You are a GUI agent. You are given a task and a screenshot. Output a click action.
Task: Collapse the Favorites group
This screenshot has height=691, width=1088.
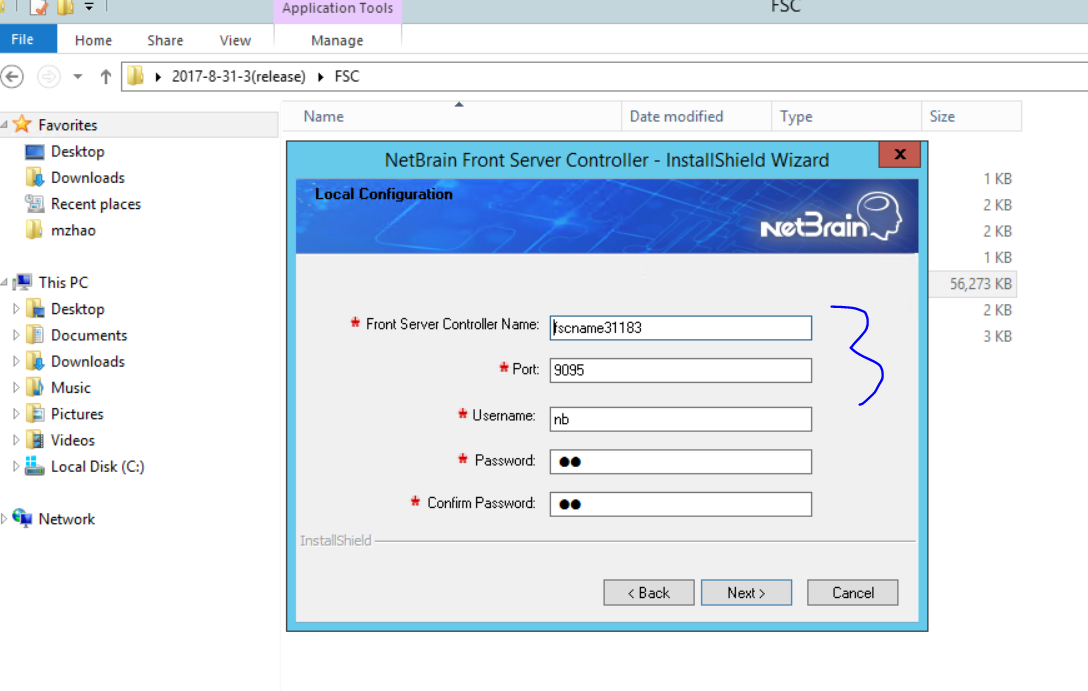(4, 125)
